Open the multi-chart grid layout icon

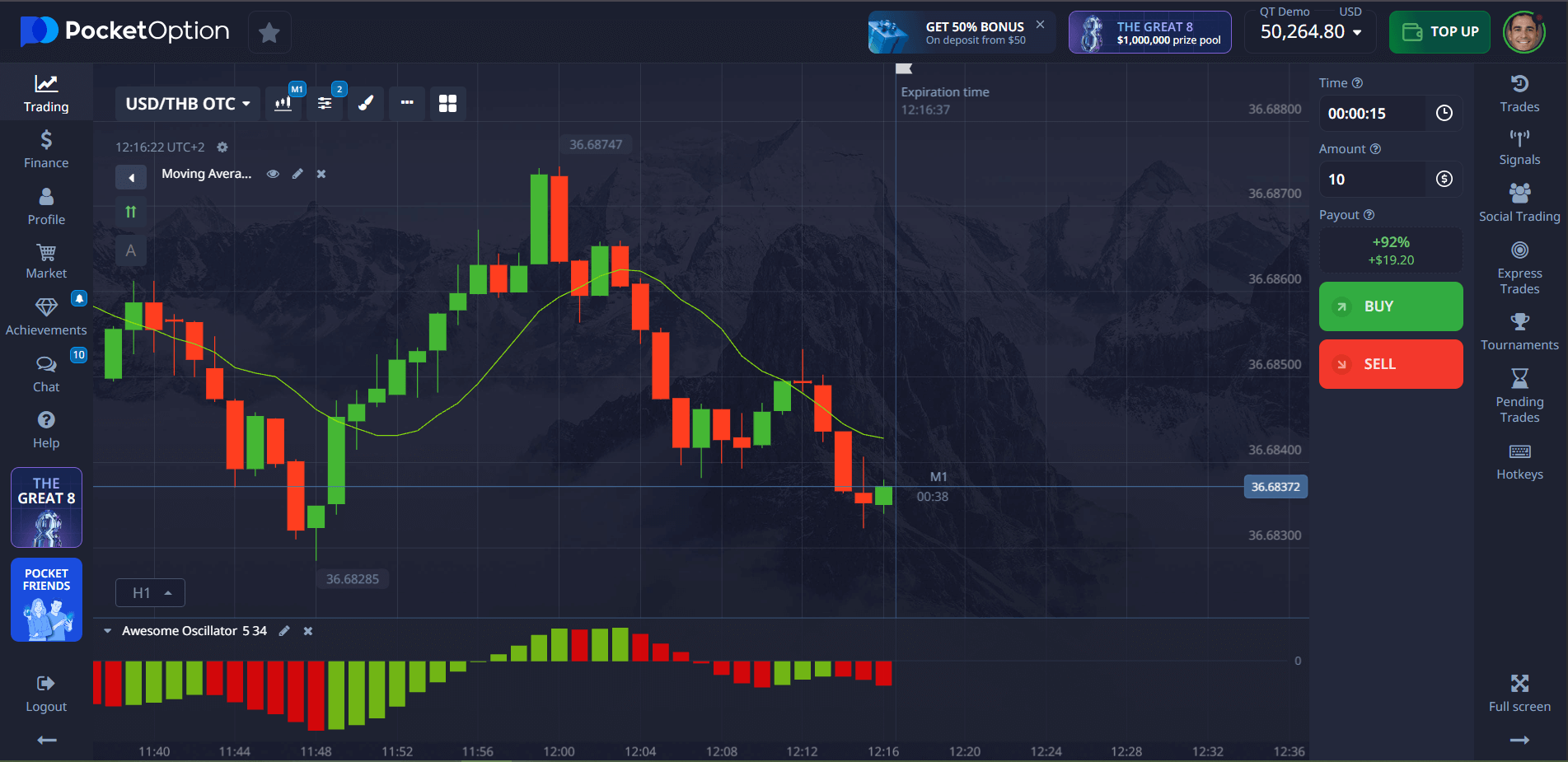447,104
